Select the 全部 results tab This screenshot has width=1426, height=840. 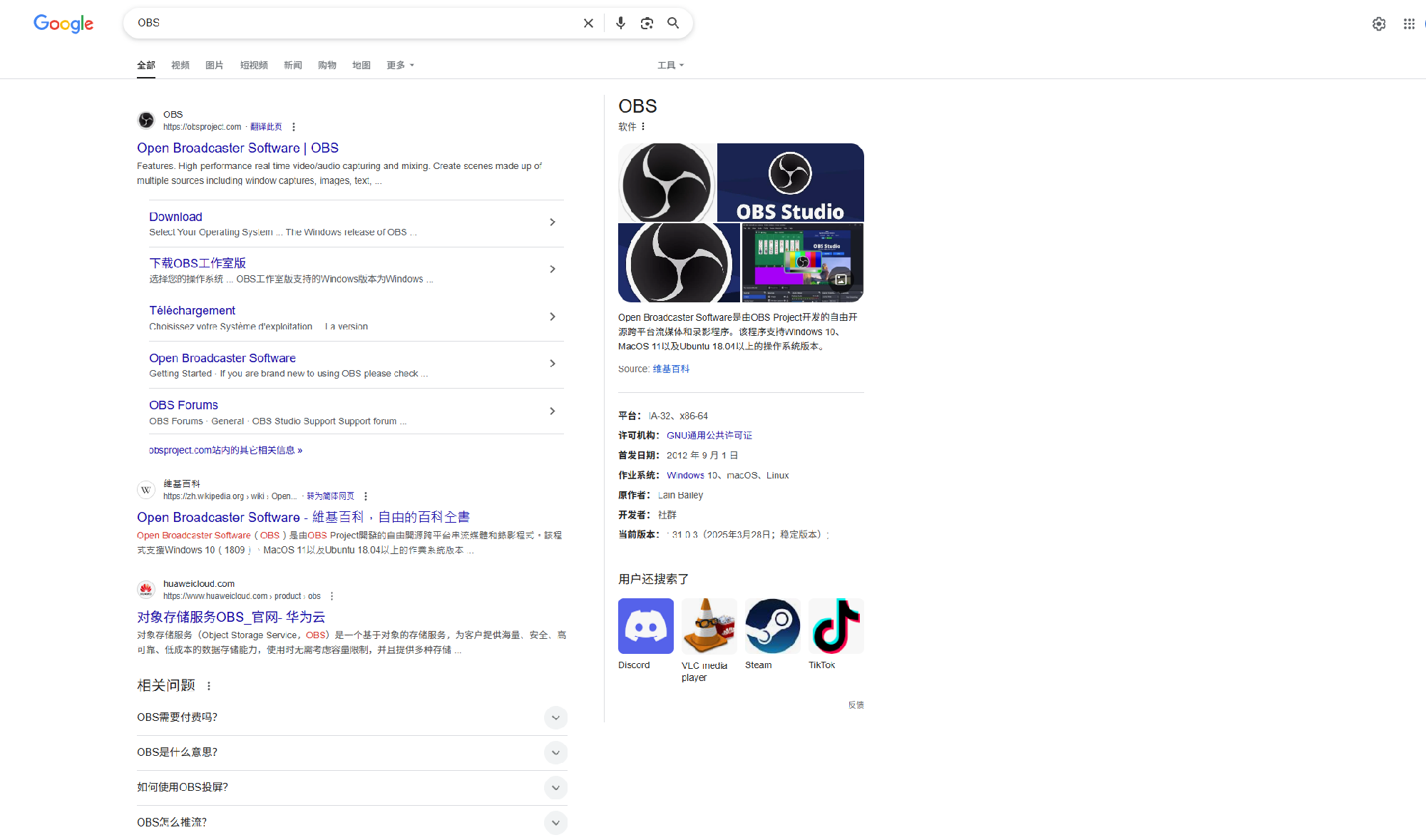[x=146, y=65]
